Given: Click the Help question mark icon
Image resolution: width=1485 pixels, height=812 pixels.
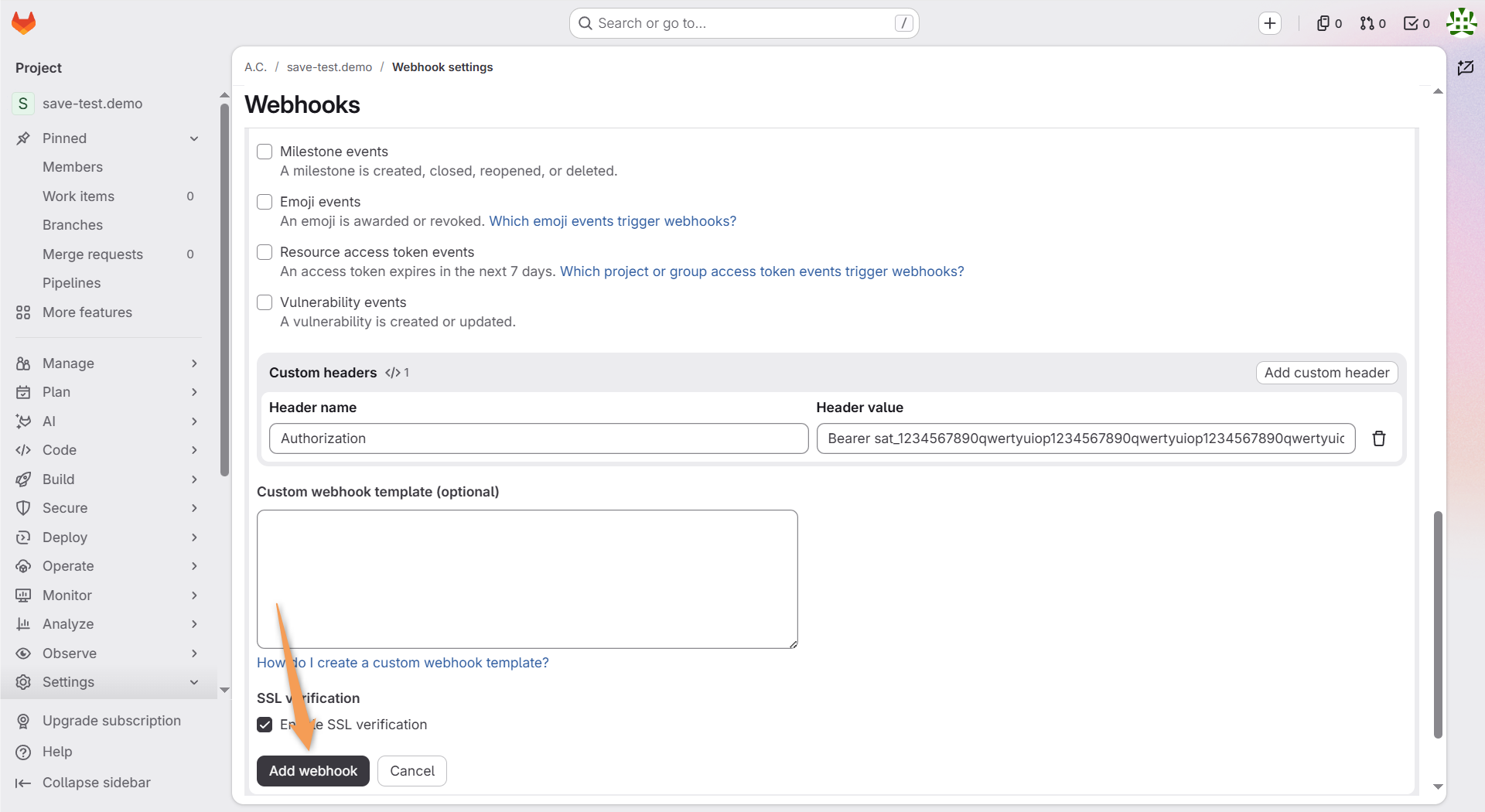Looking at the screenshot, I should (23, 752).
